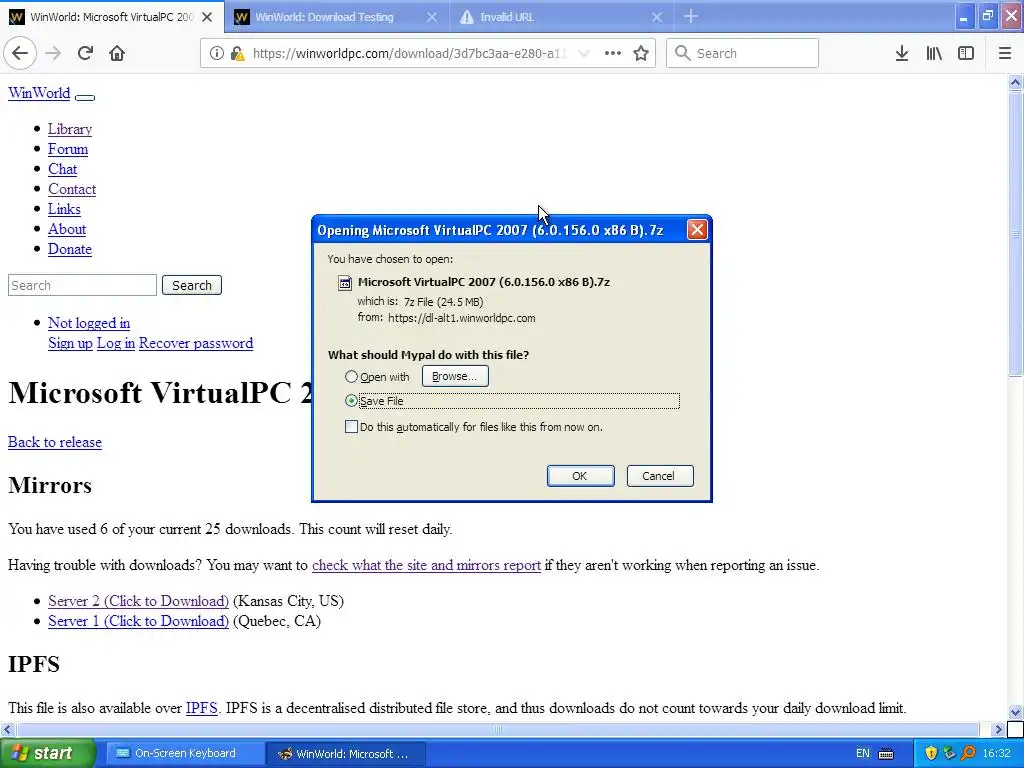Open the Recover password link
The width and height of the screenshot is (1024, 768).
tap(196, 344)
